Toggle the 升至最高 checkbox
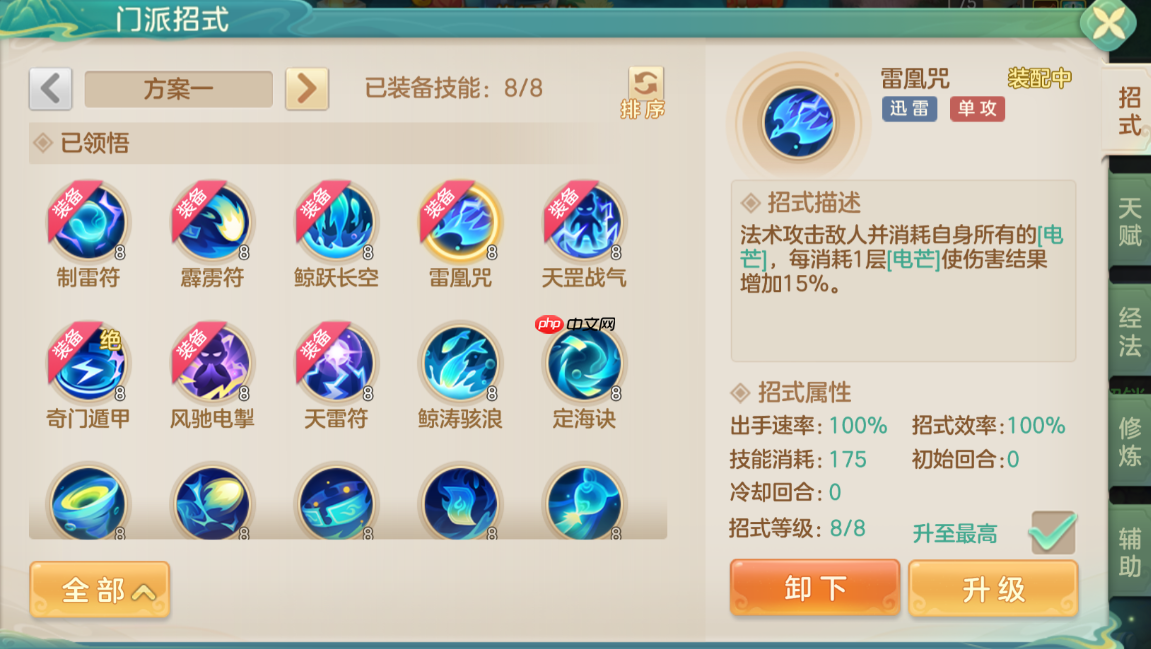This screenshot has height=649, width=1151. (1053, 532)
